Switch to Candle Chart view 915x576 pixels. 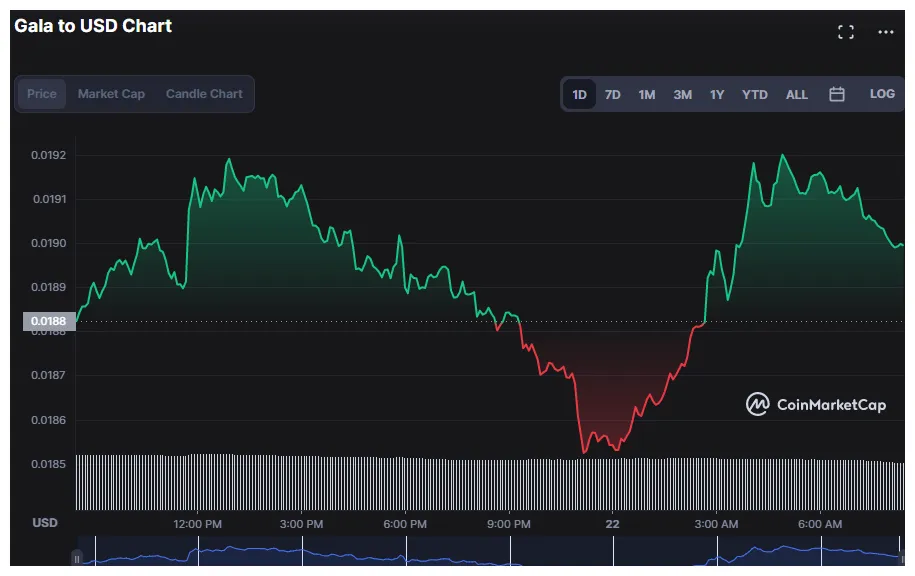click(204, 94)
